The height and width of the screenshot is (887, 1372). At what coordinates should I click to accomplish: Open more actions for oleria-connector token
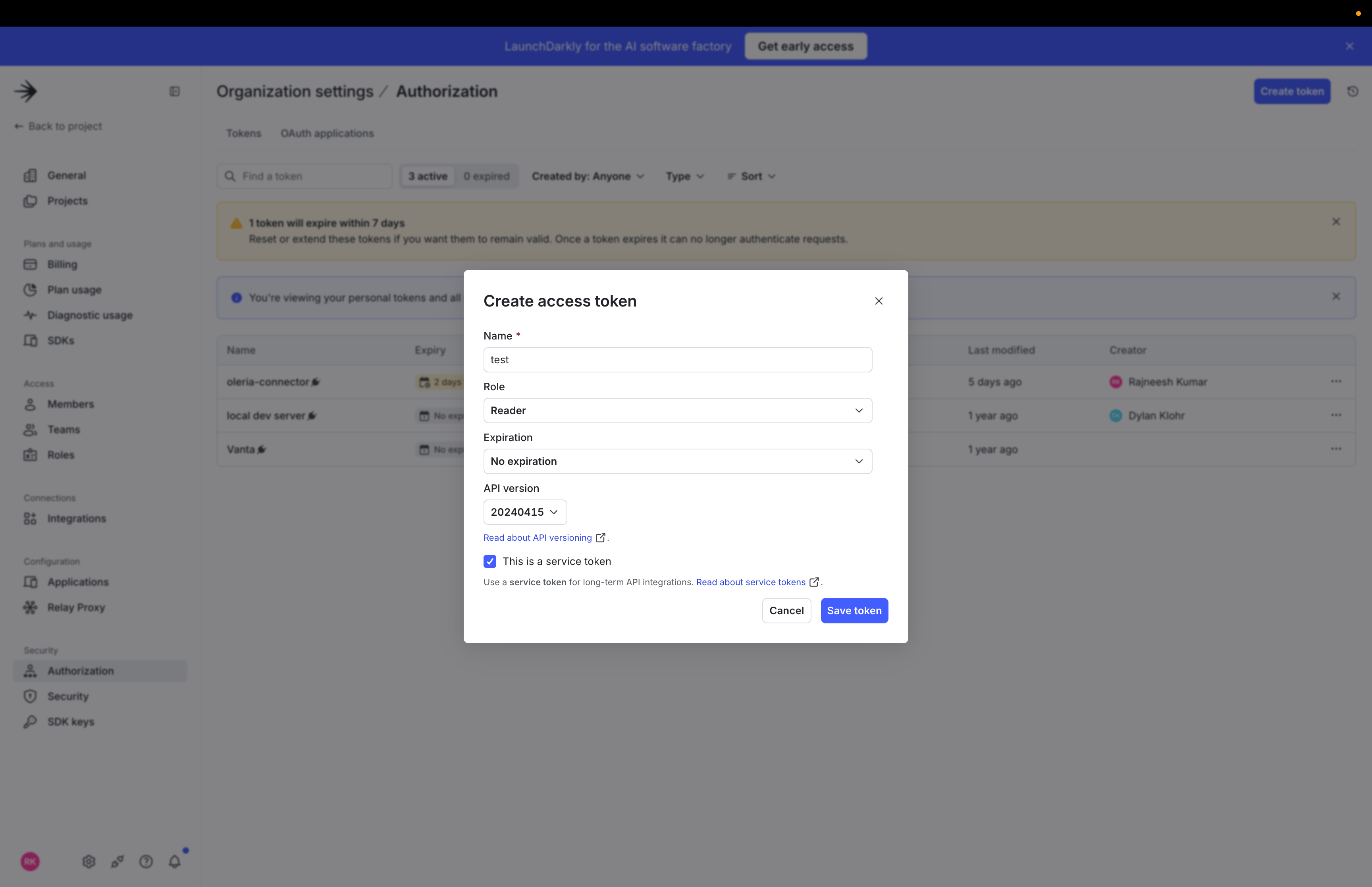tap(1336, 381)
